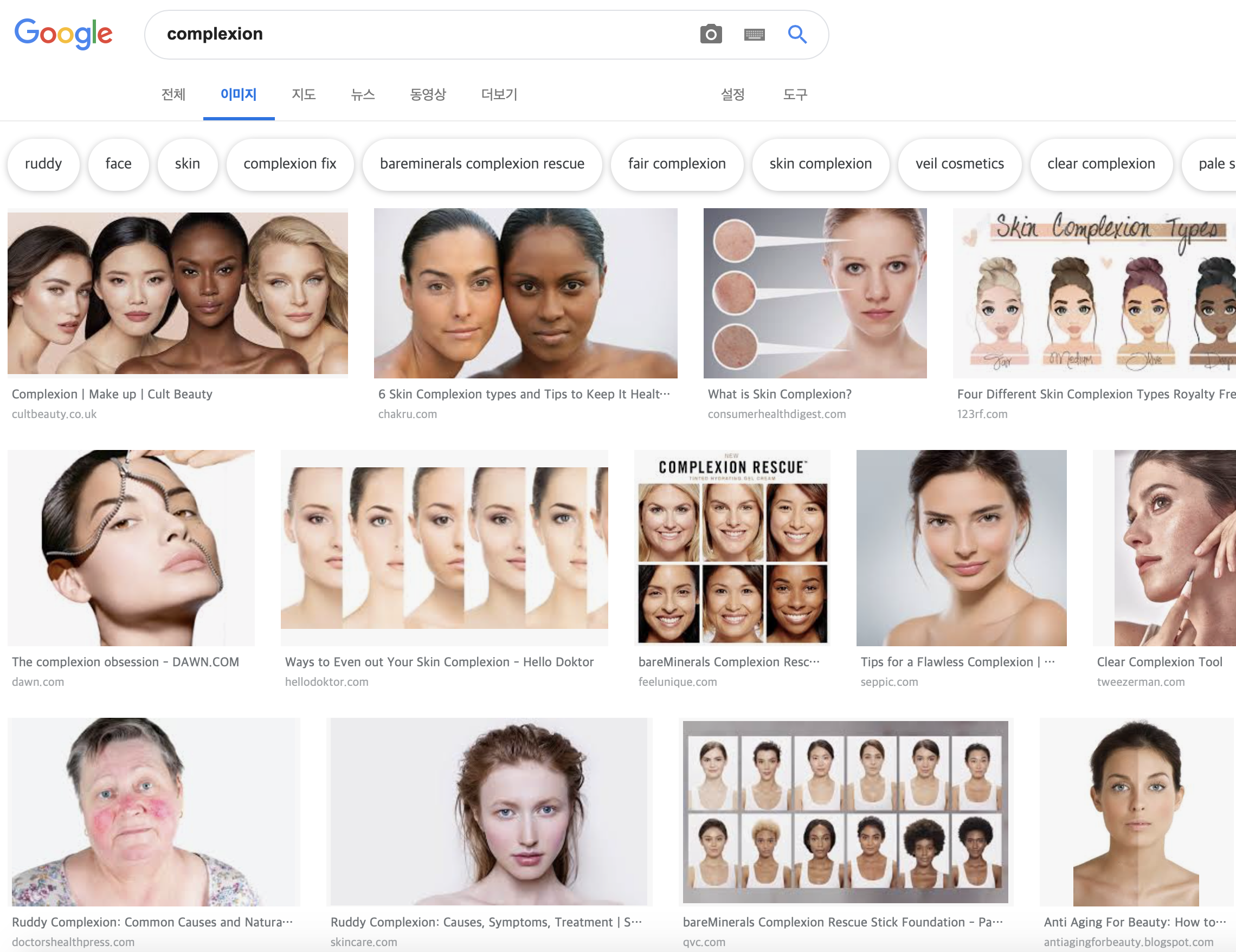Switch to the 뉴스 tab
This screenshot has height=952, width=1236.
point(363,94)
